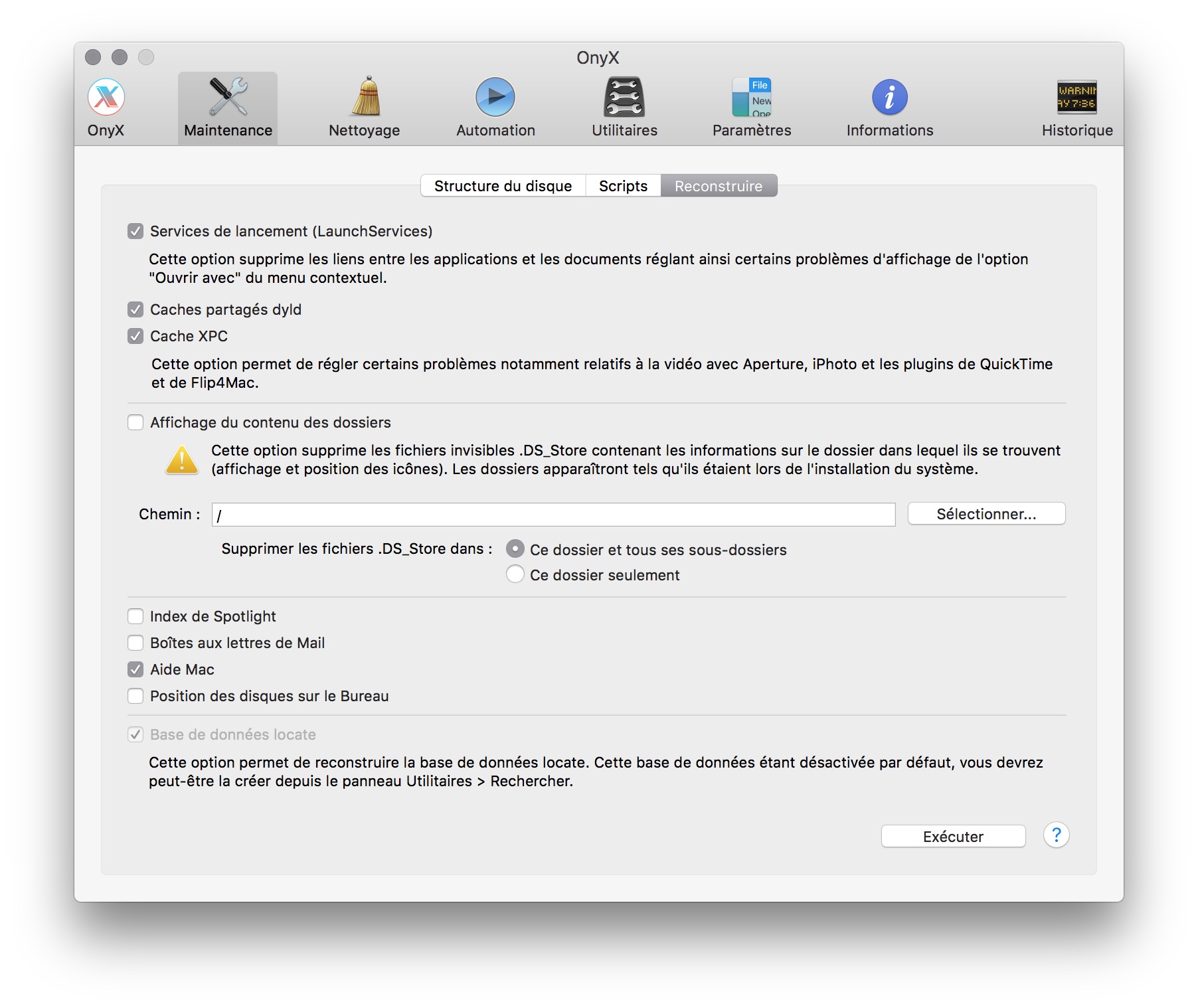Open the Utilitaires wrenches icon
This screenshot has height=1008, width=1198.
pos(624,98)
